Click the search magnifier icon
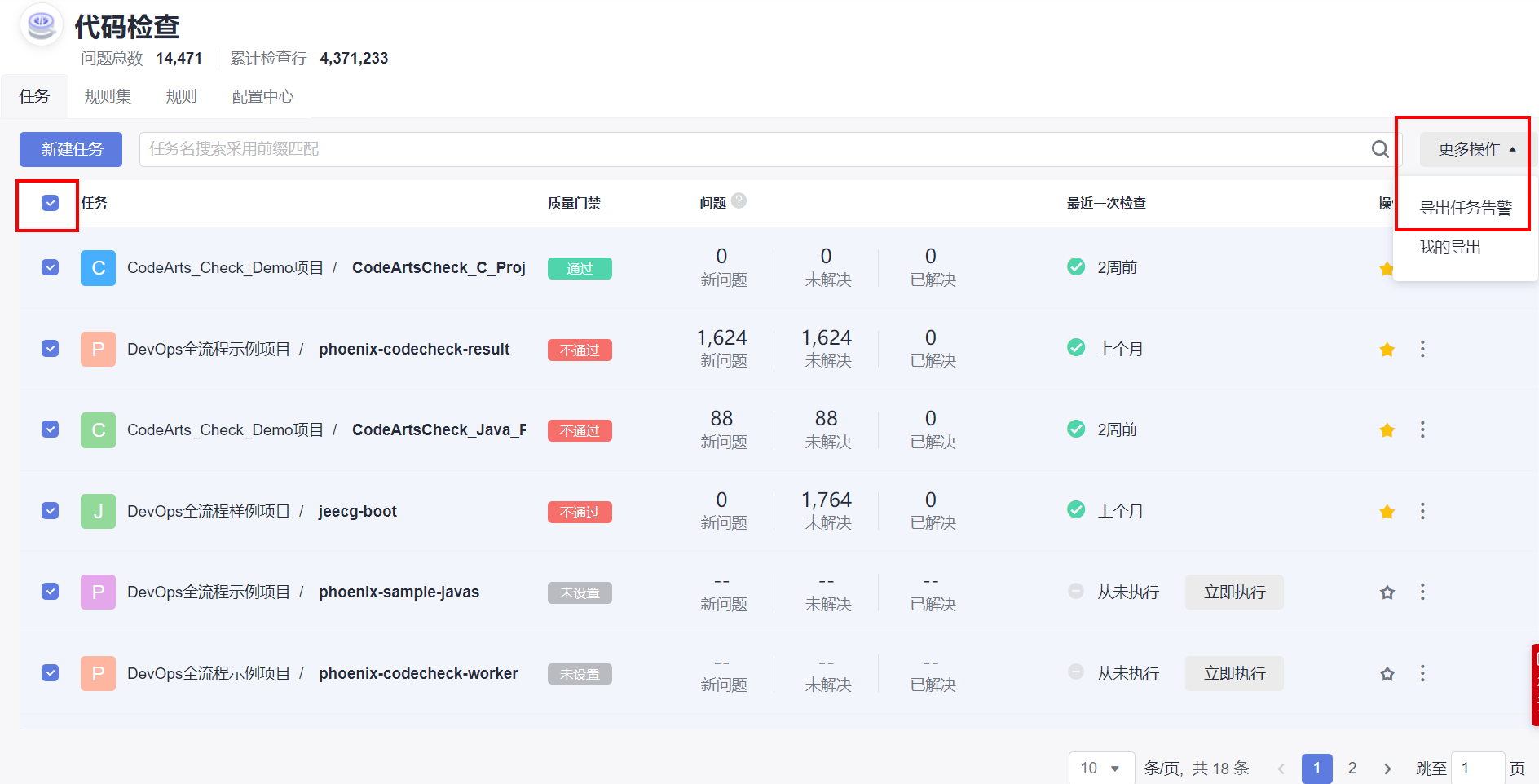Image resolution: width=1539 pixels, height=784 pixels. (x=1380, y=149)
